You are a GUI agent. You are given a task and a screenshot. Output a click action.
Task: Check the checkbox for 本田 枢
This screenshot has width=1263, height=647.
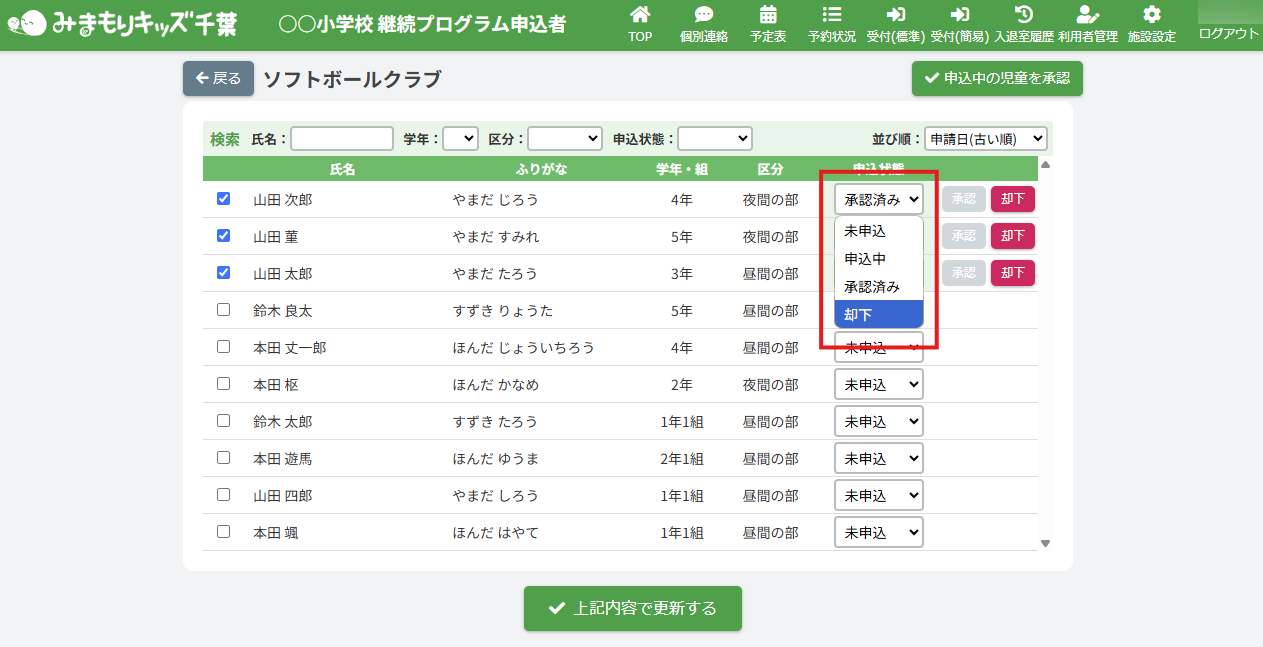(224, 384)
